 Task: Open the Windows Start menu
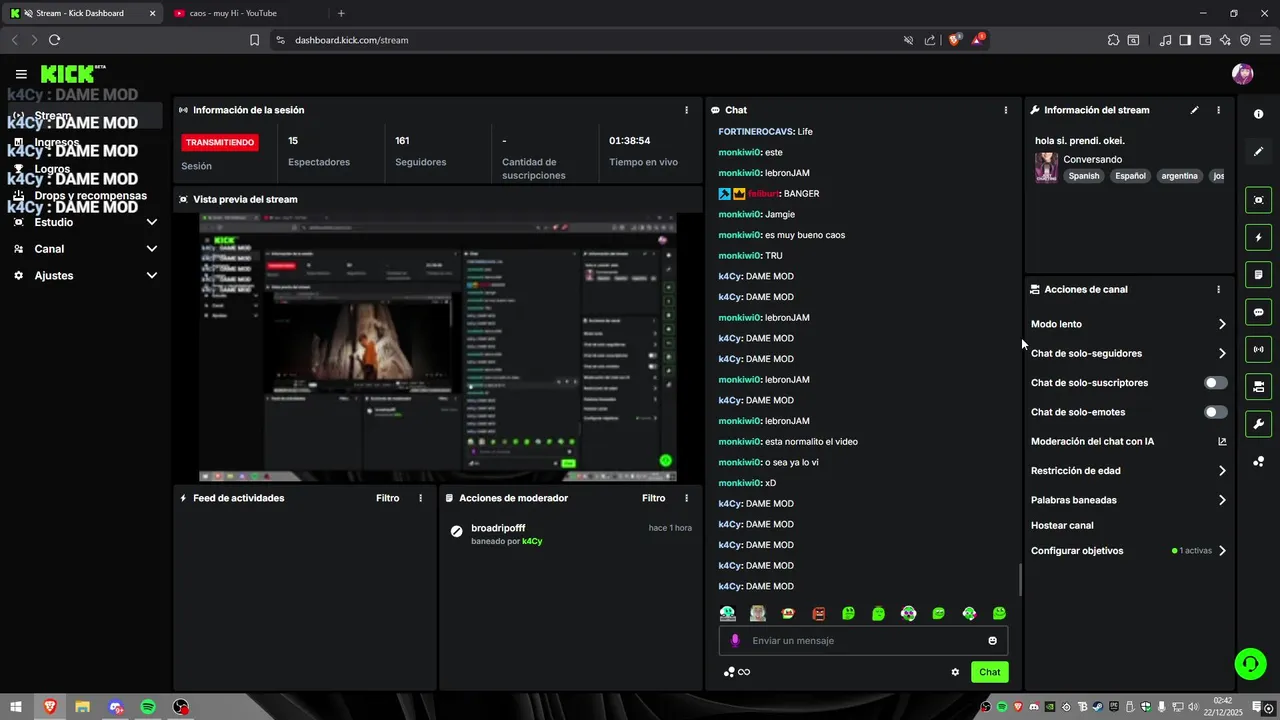pos(16,707)
